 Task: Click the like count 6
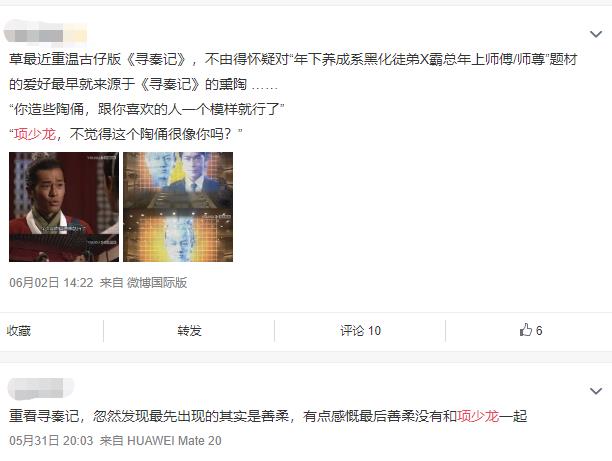539,331
